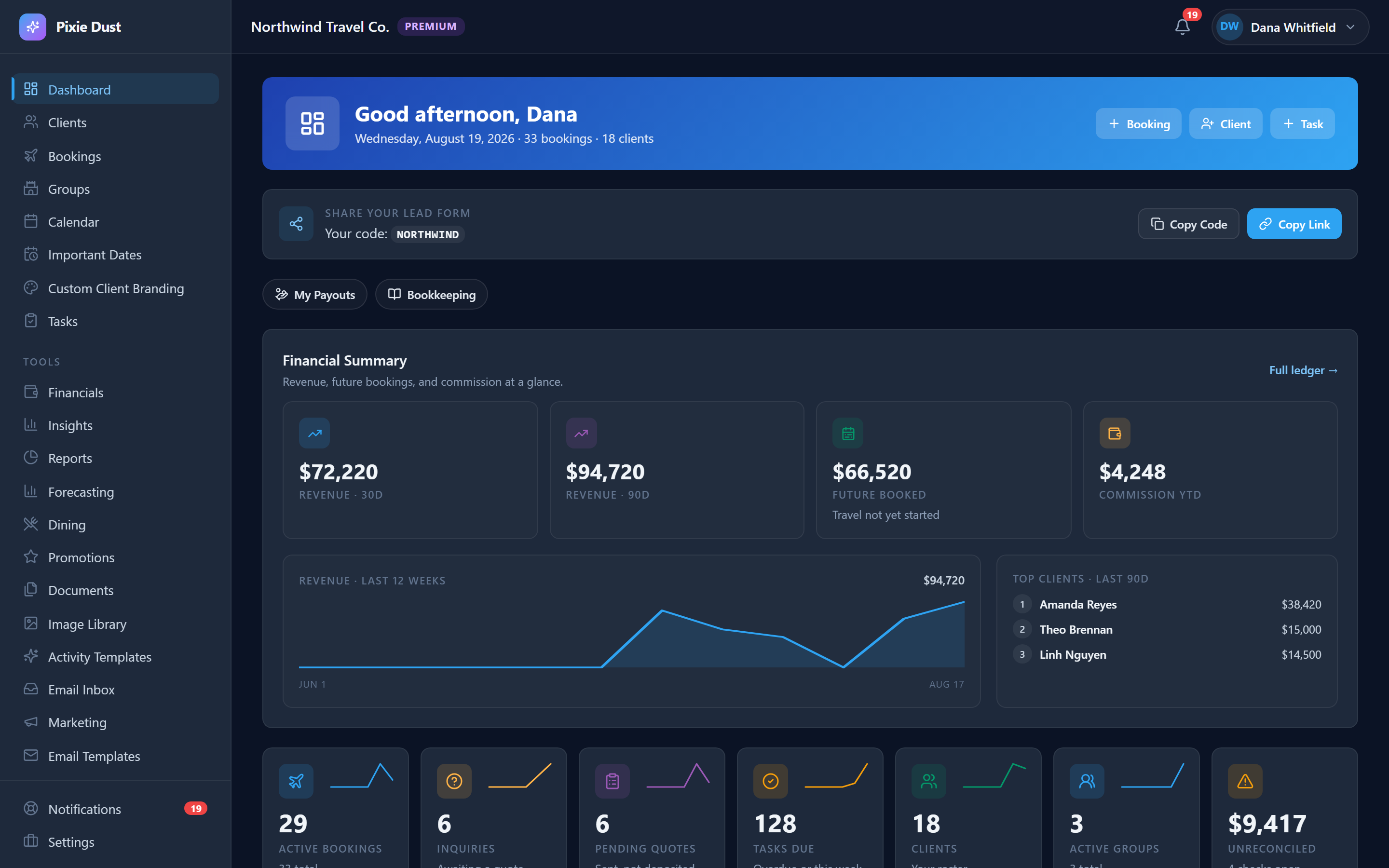Click the Active Groups card icon
1389x868 pixels.
[x=1087, y=781]
